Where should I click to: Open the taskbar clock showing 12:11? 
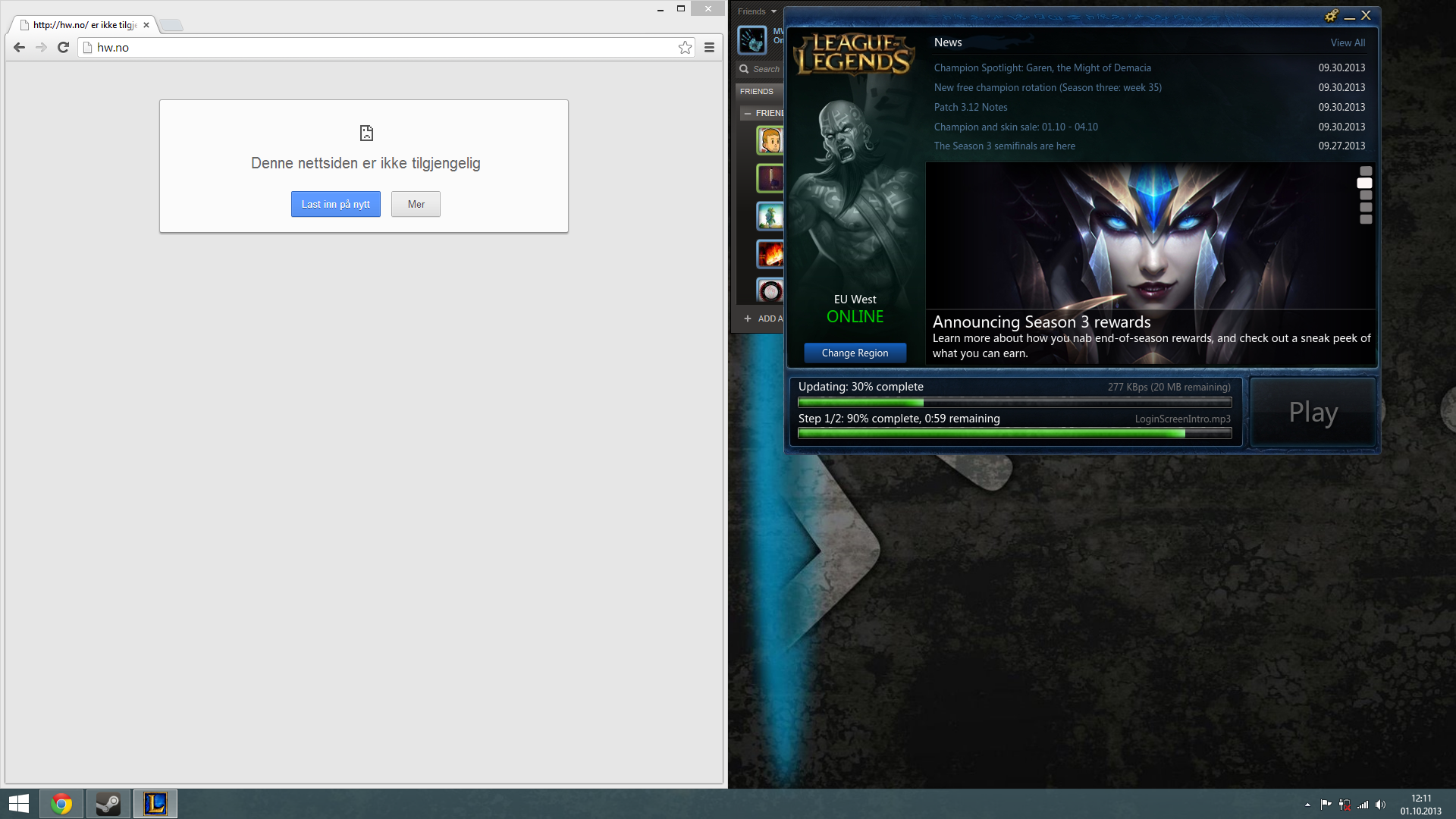(x=1420, y=805)
